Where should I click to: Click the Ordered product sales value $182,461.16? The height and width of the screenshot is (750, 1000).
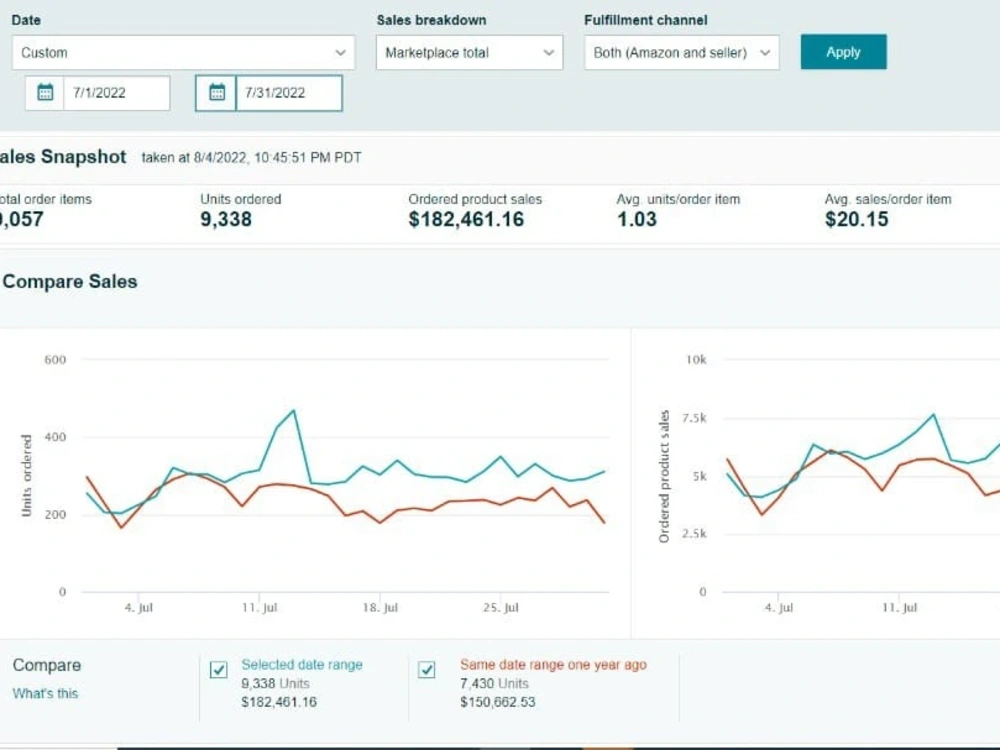466,219
